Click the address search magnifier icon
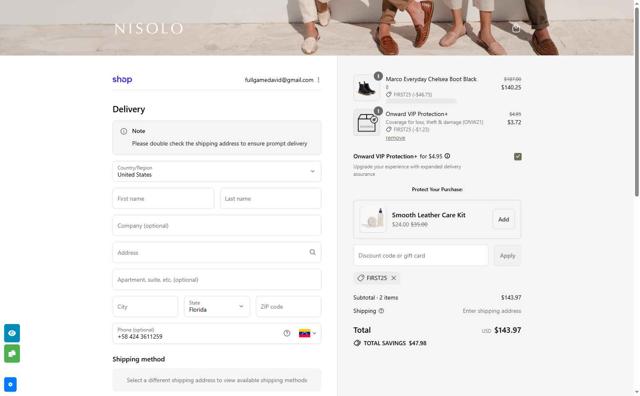The width and height of the screenshot is (640, 396). (312, 252)
